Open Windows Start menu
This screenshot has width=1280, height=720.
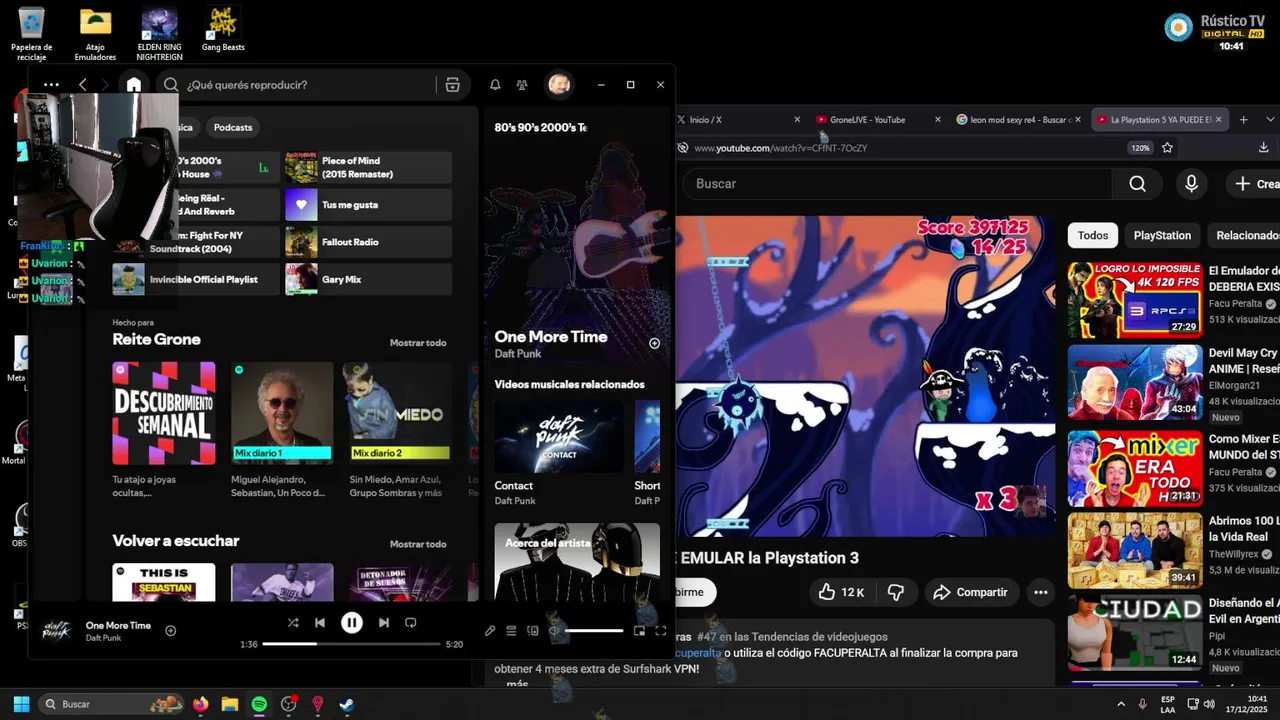click(x=21, y=704)
